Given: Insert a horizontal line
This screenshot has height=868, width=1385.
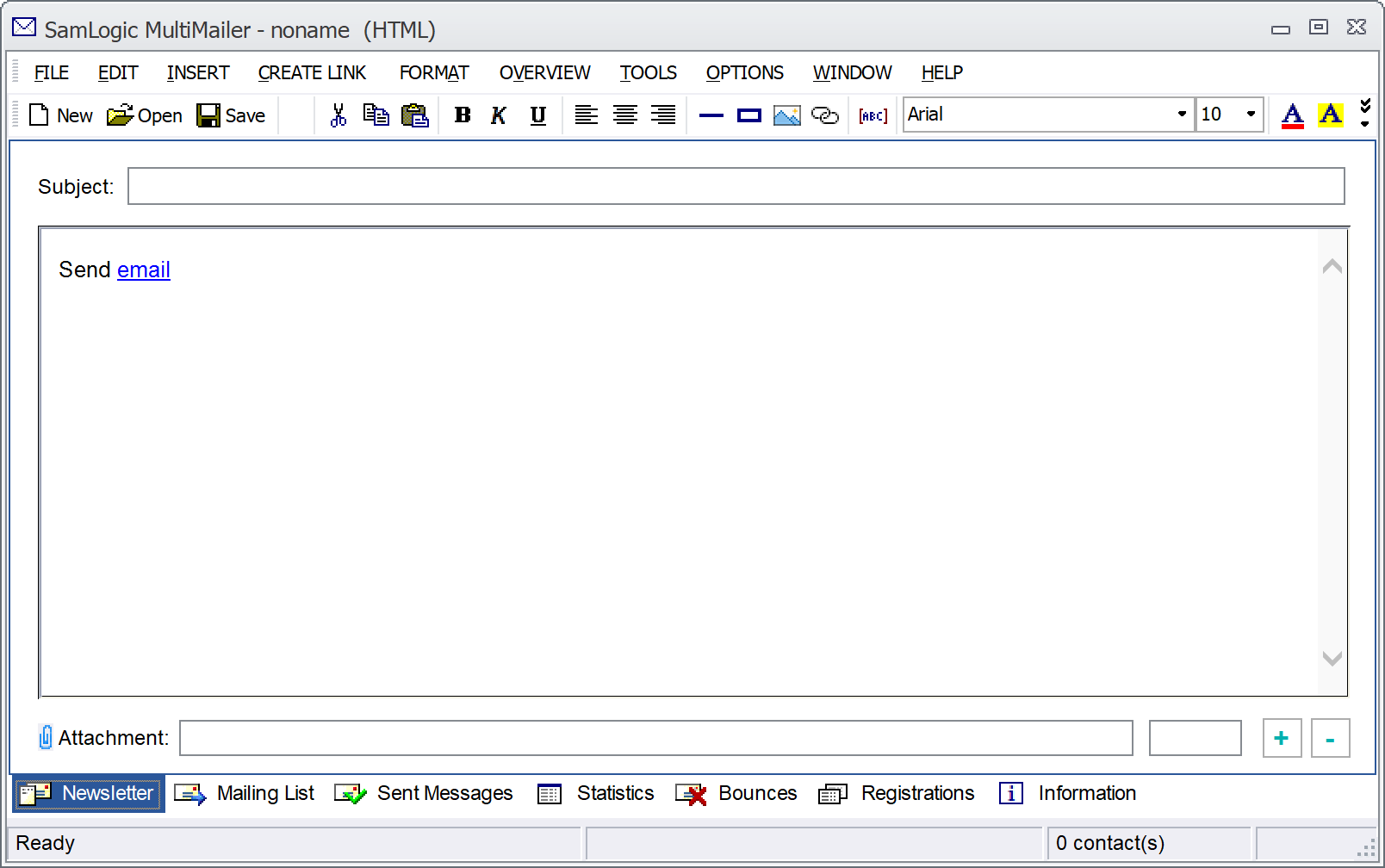Looking at the screenshot, I should [711, 115].
